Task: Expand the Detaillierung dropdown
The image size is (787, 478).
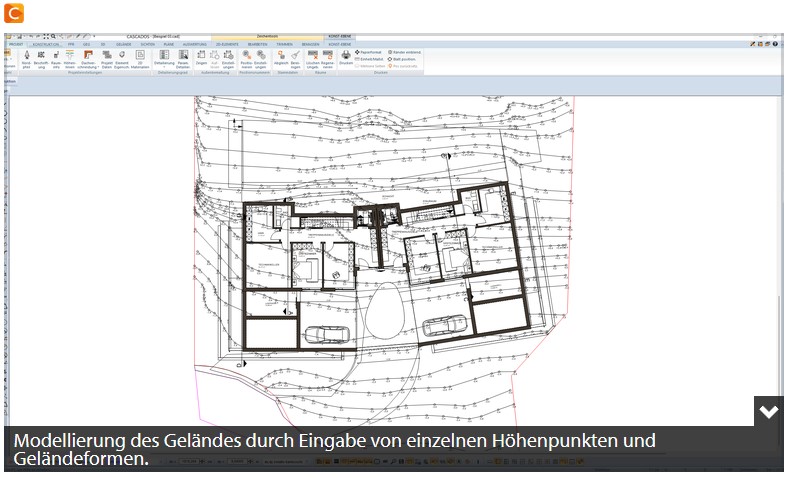Action: 164,67
